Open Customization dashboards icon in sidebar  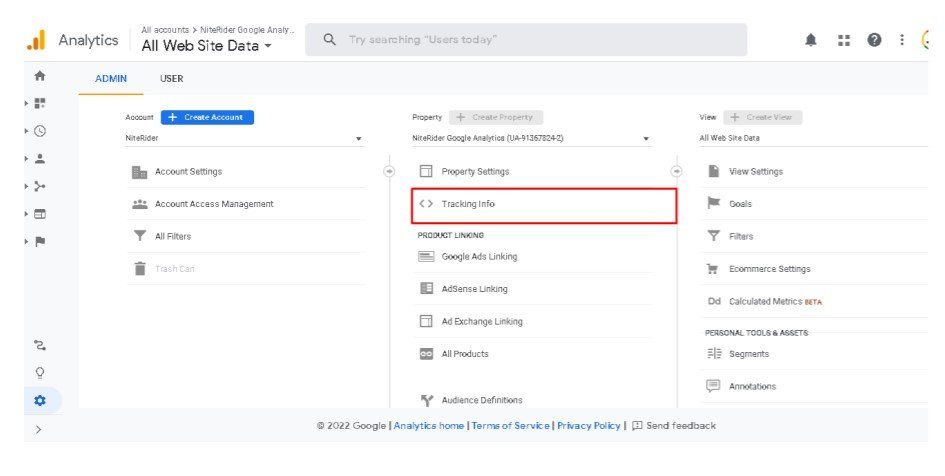40,104
